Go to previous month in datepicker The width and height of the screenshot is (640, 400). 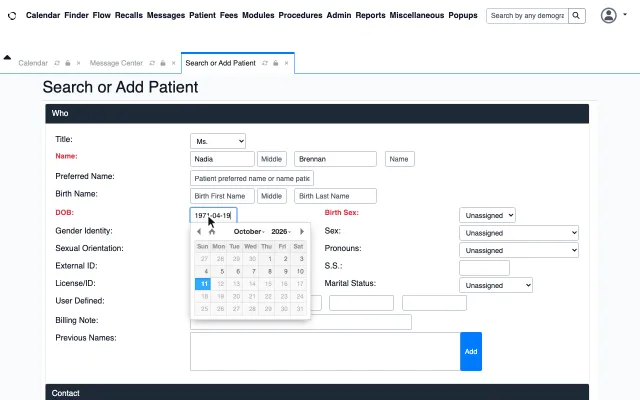199,231
